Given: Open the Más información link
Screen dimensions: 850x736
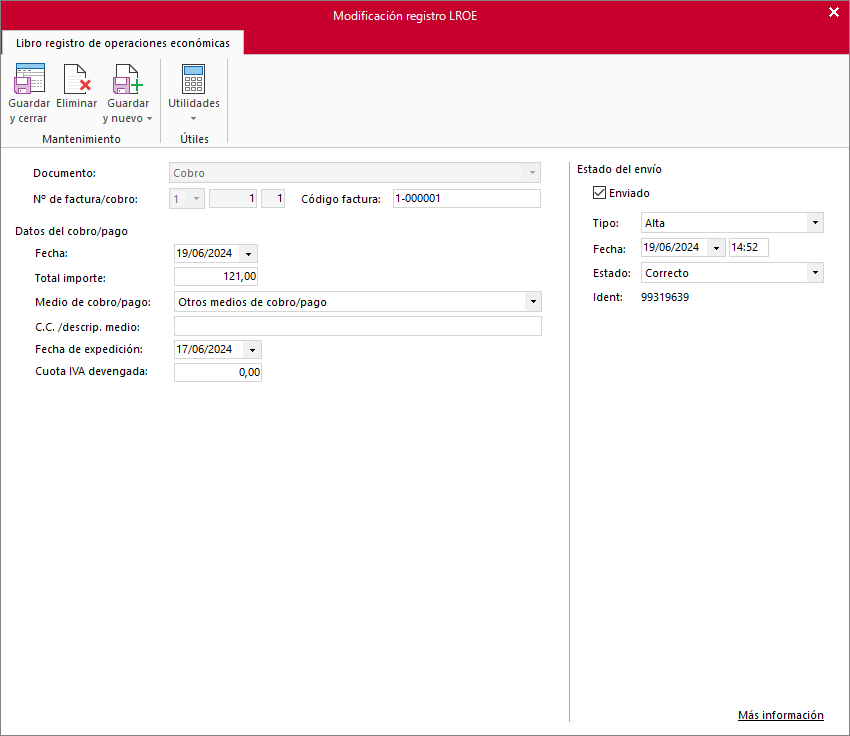Looking at the screenshot, I should pyautogui.click(x=781, y=715).
